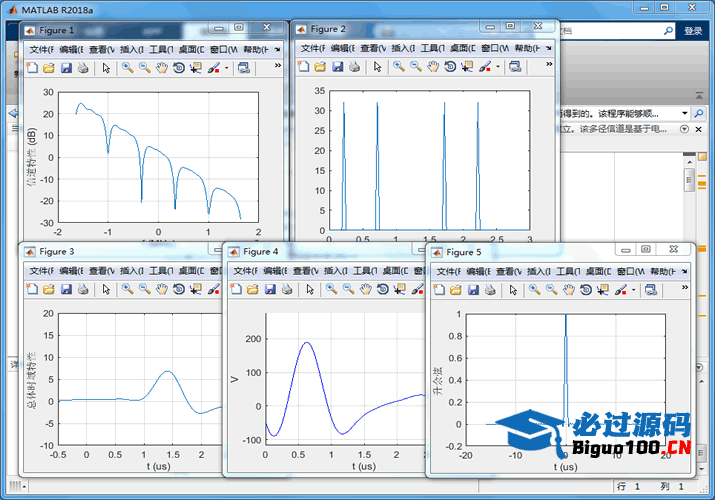This screenshot has height=500, width=715.
Task: Select Data Cursor tool in Figure 1
Action: tap(195, 68)
